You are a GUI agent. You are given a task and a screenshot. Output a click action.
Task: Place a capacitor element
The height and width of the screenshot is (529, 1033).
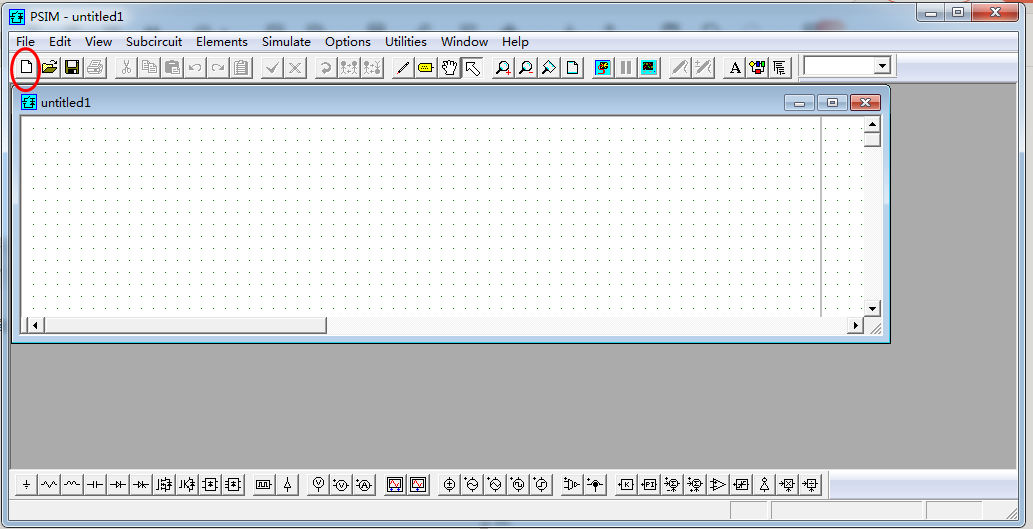point(95,485)
